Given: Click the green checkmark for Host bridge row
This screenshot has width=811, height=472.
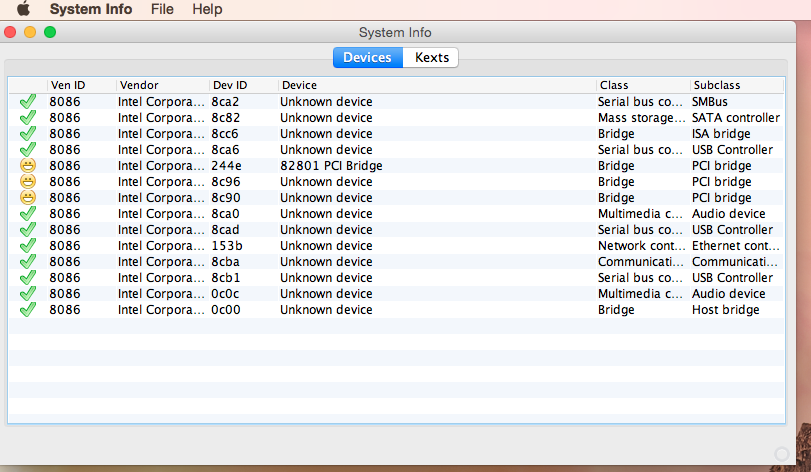Looking at the screenshot, I should 28,310.
